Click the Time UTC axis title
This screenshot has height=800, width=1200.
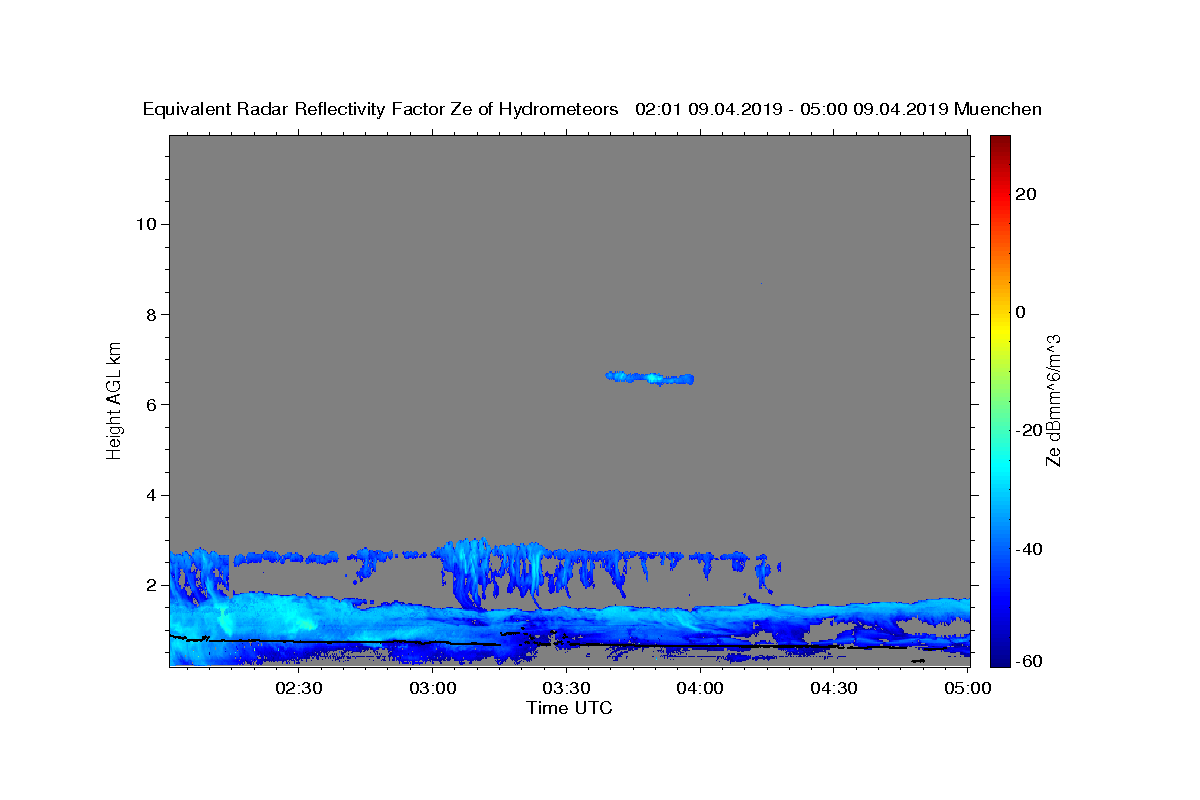569,708
